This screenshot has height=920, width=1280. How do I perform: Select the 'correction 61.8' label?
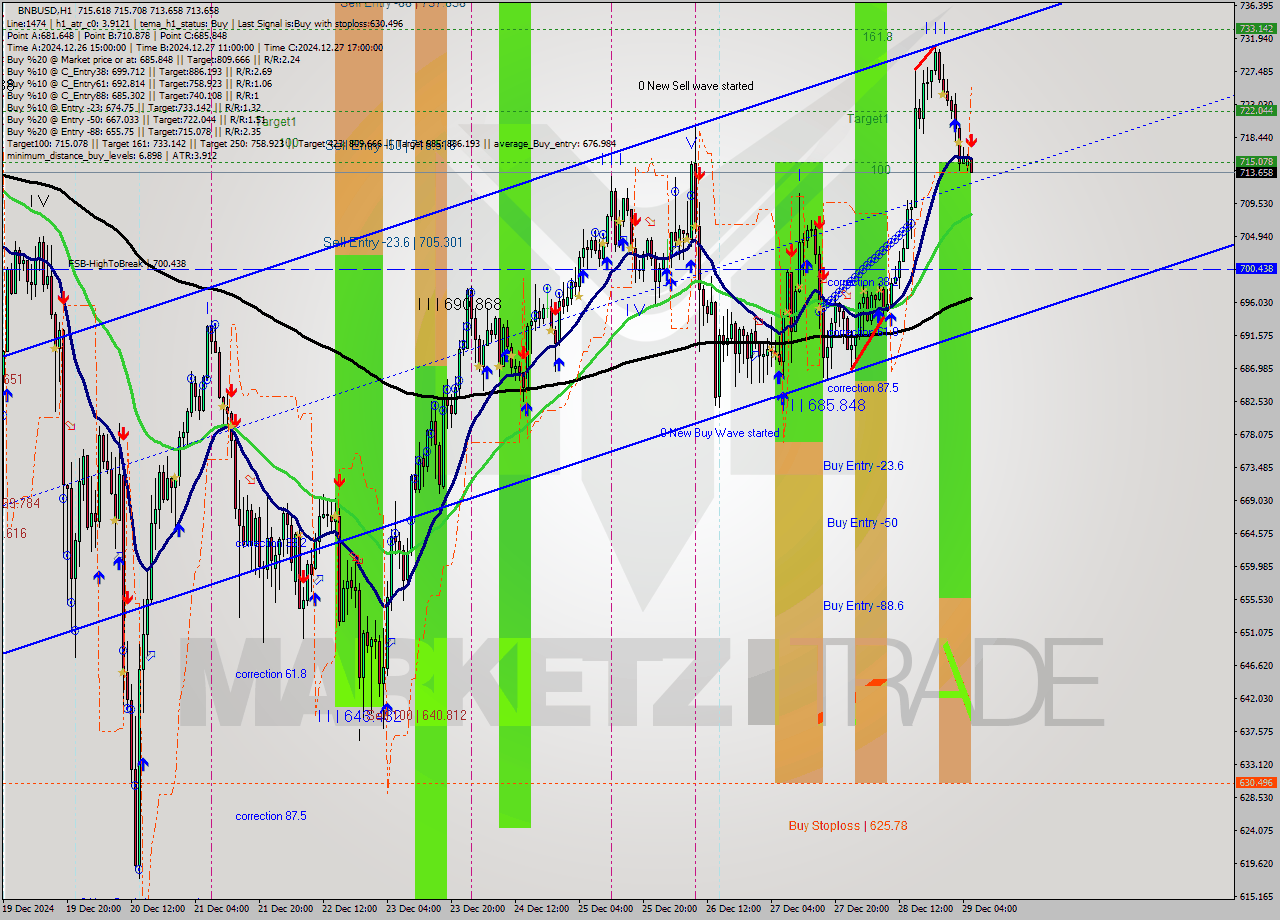271,674
